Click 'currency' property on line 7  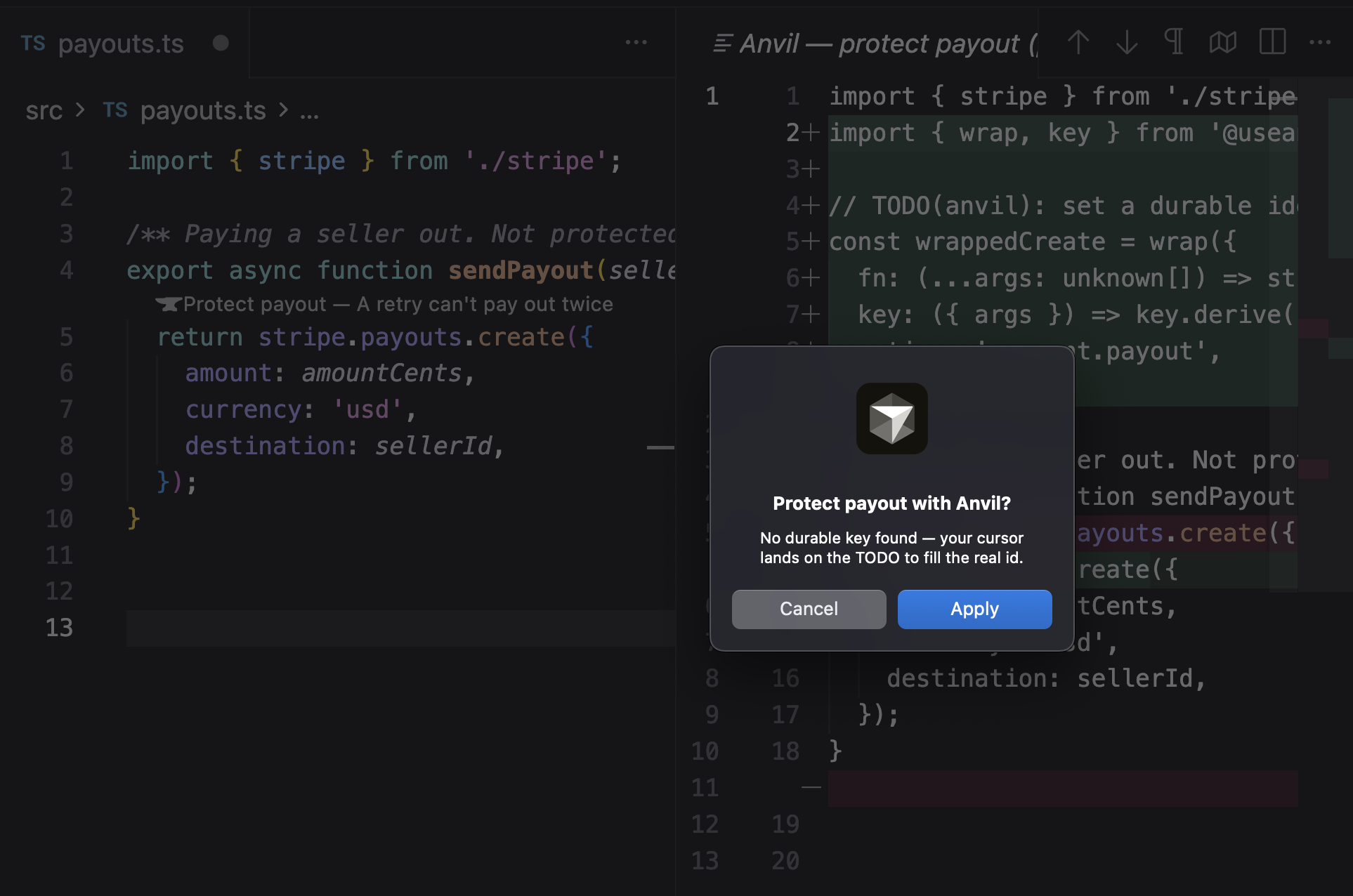click(x=244, y=409)
